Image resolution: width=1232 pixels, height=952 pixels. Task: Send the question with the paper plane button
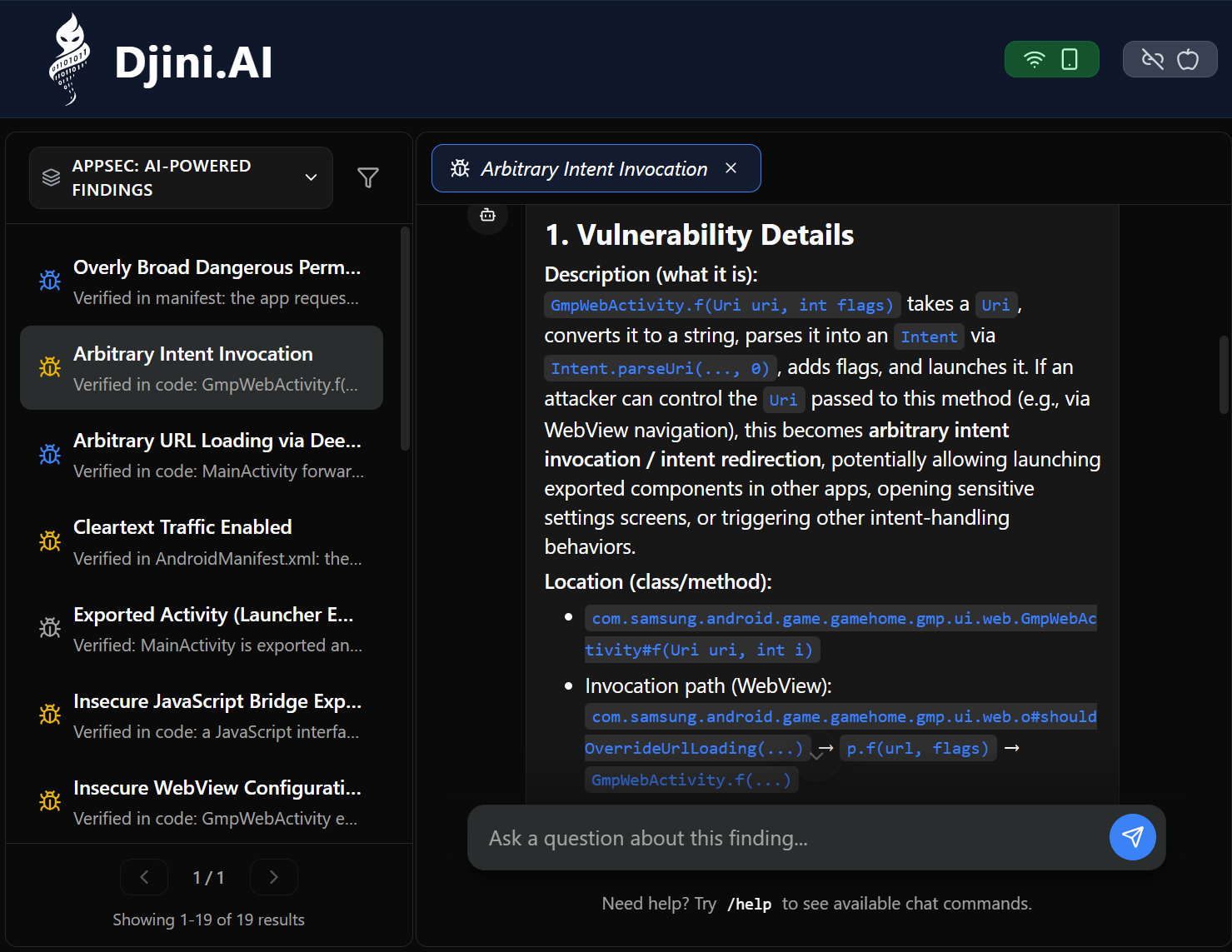click(1133, 837)
